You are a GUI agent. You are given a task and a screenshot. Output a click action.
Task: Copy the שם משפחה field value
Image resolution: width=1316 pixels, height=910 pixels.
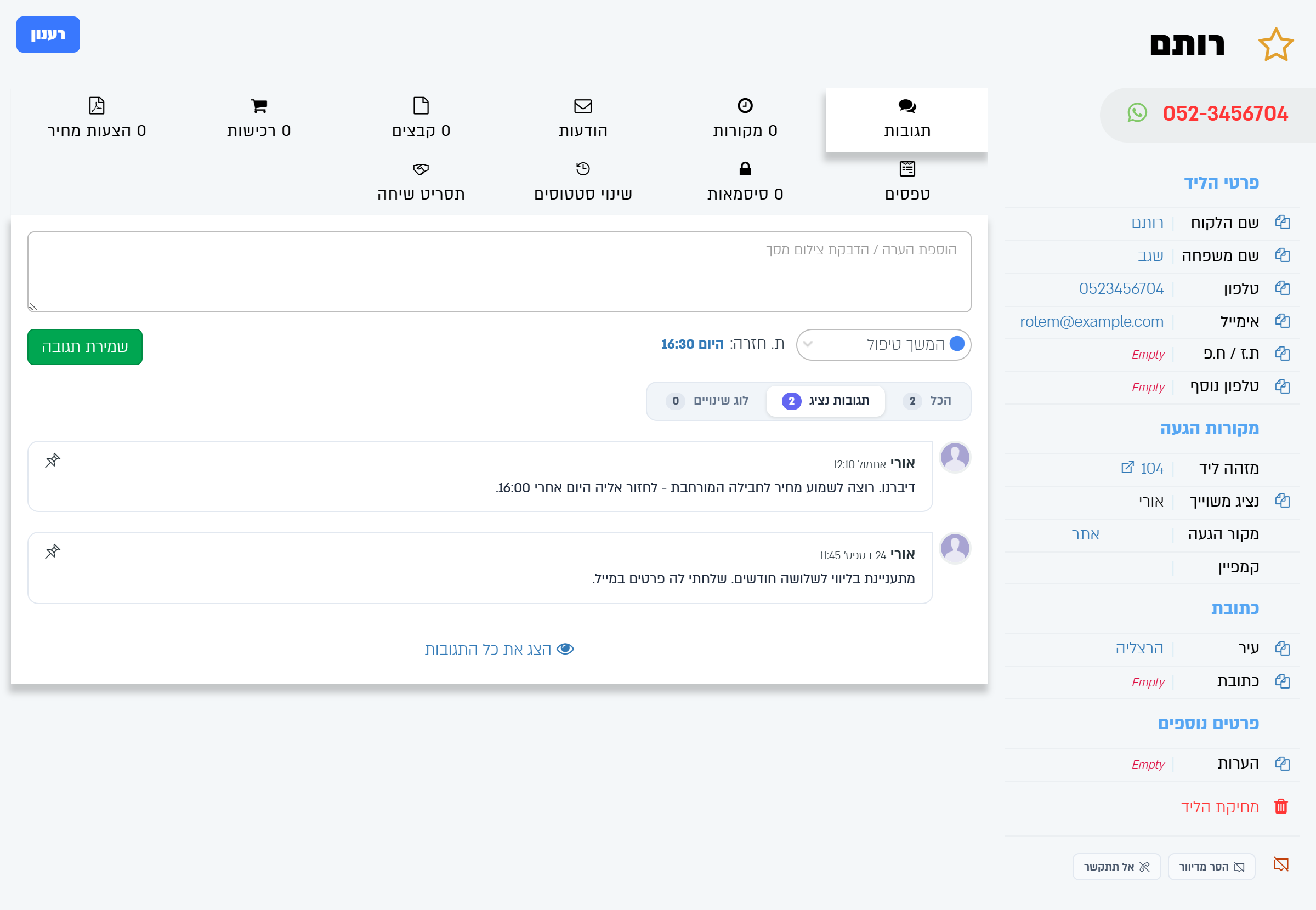click(x=1283, y=255)
